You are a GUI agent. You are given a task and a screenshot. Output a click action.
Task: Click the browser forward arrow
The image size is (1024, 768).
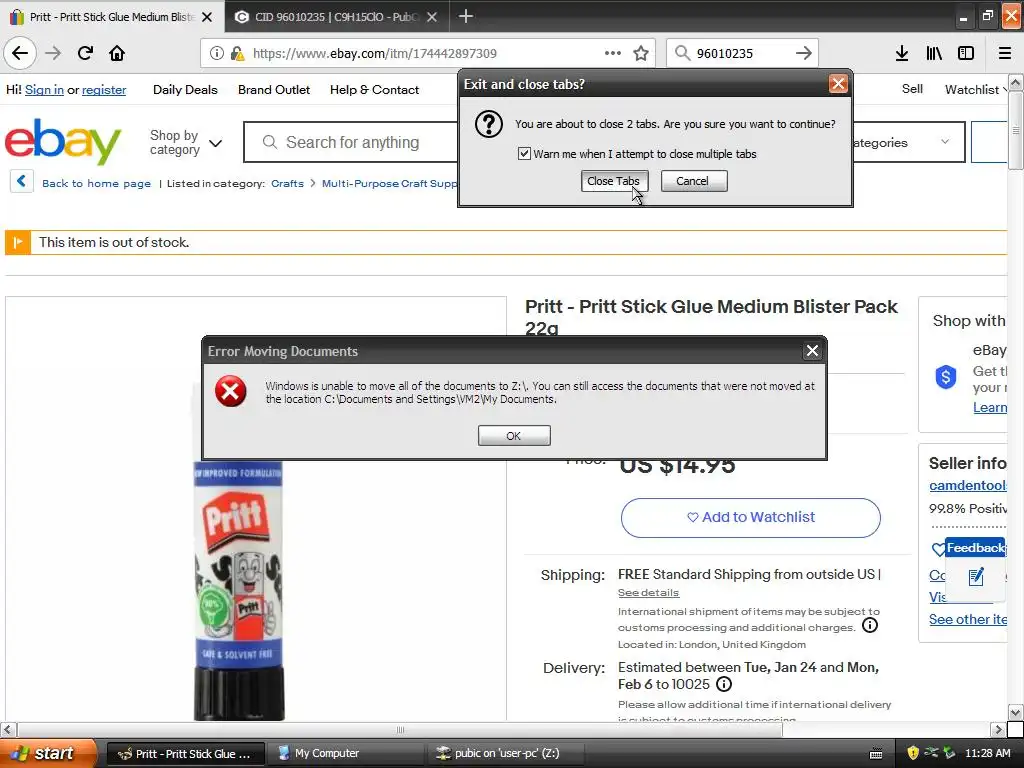tap(53, 53)
